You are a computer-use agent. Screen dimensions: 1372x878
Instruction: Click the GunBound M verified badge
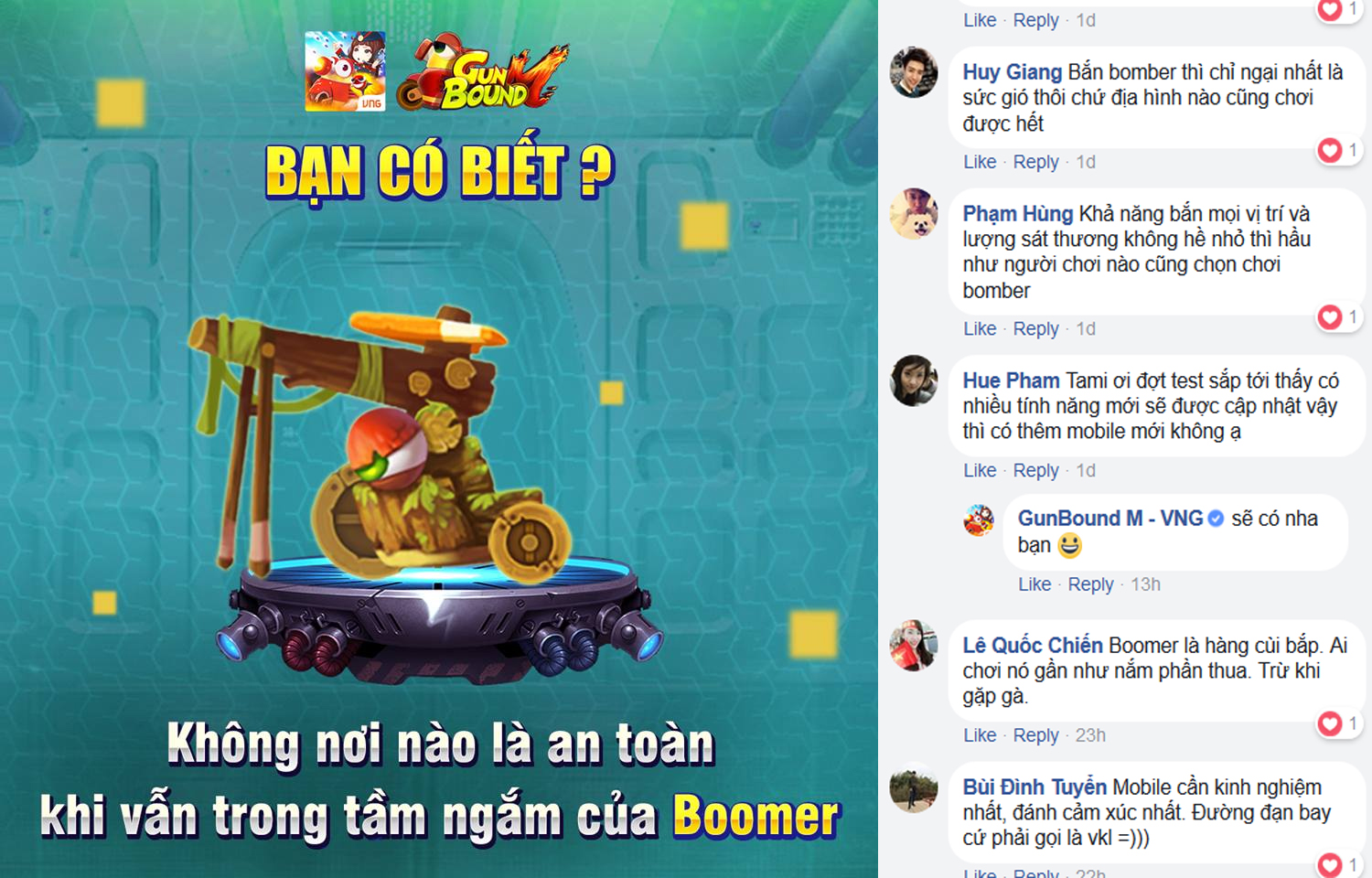[1216, 519]
